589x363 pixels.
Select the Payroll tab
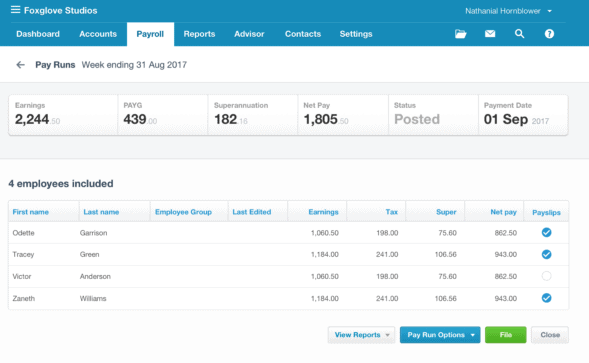pos(150,34)
